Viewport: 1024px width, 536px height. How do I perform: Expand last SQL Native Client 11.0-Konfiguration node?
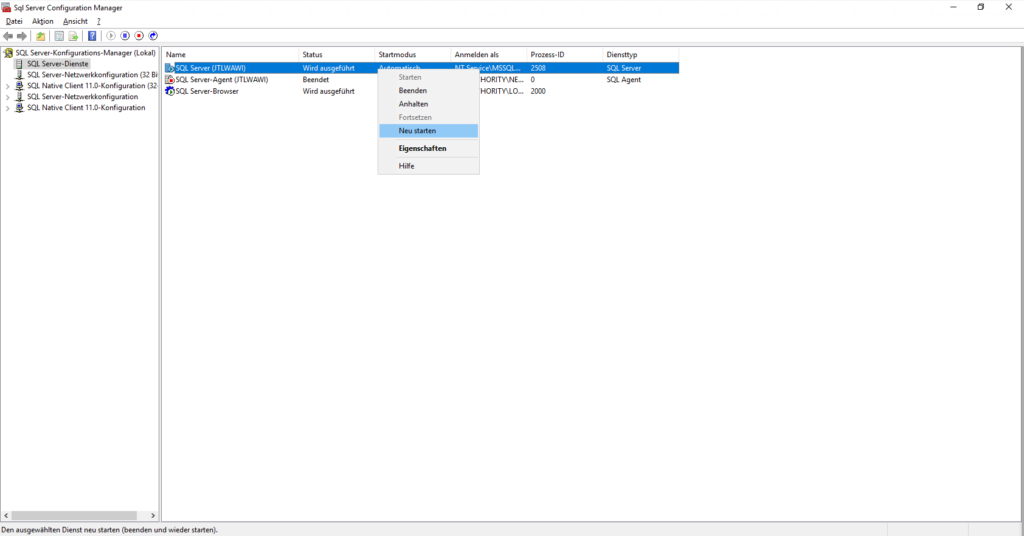(8, 108)
